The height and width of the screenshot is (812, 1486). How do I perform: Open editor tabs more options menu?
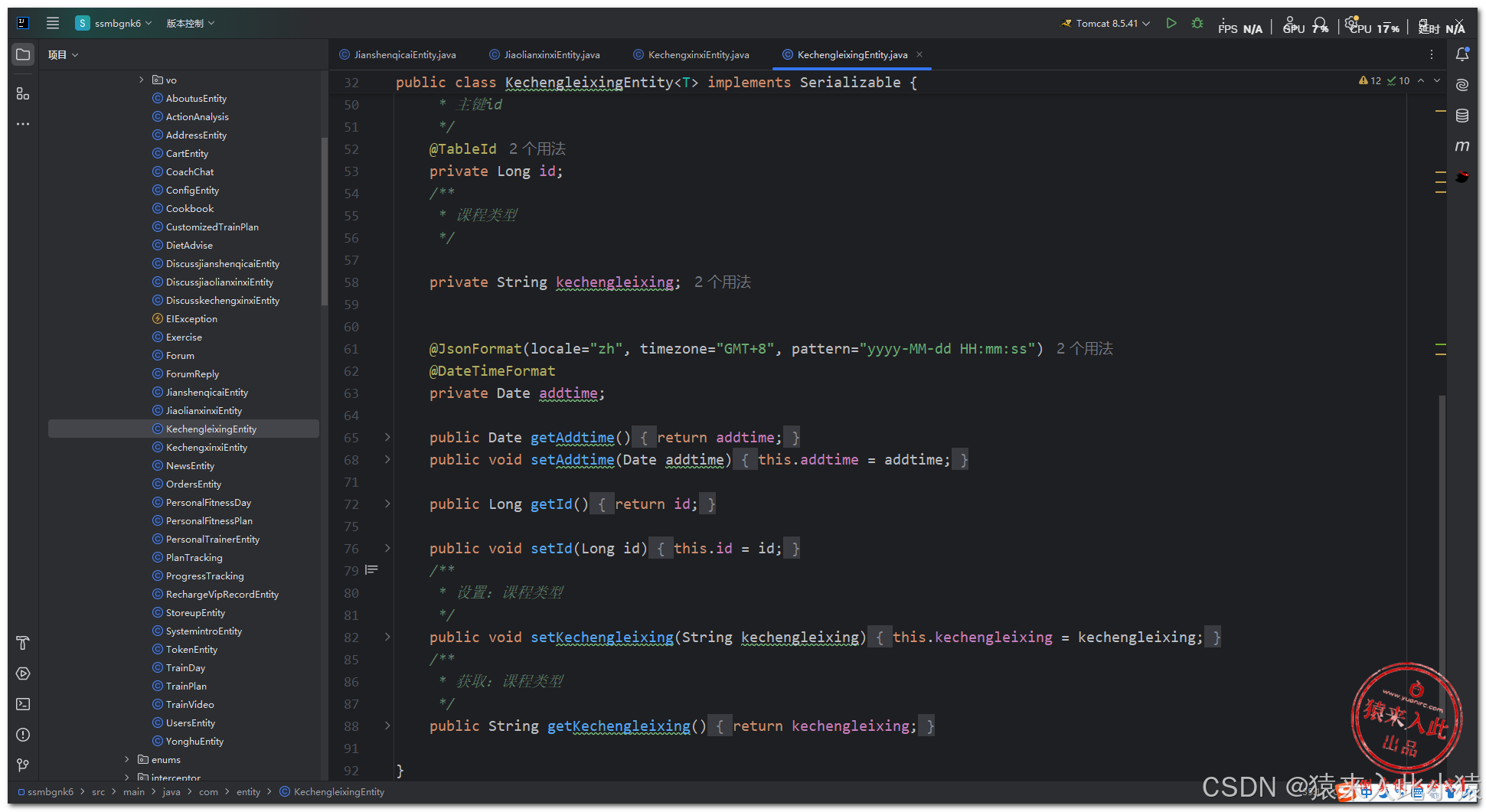pos(1432,54)
